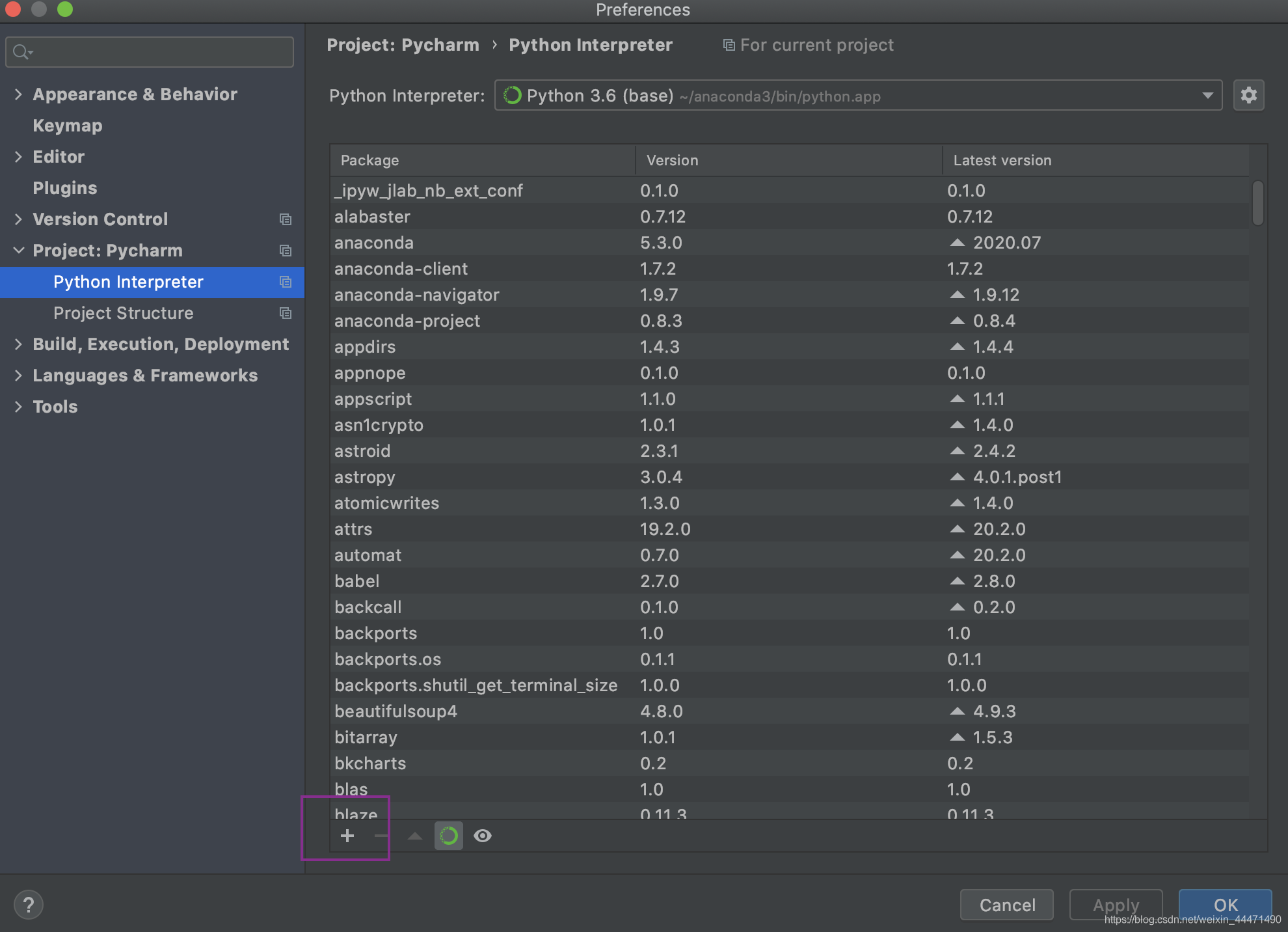Click the upgrade package arrow in toolbar
The height and width of the screenshot is (932, 1288).
tap(415, 836)
